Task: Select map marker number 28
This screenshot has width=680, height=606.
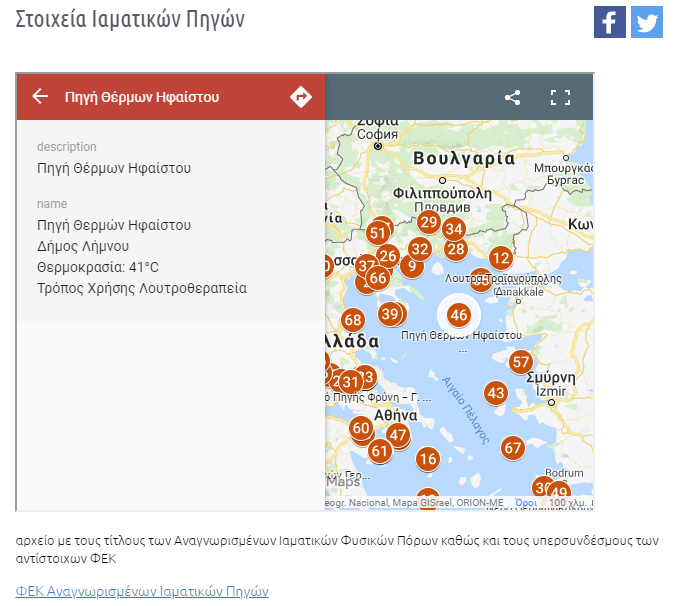Action: point(456,249)
